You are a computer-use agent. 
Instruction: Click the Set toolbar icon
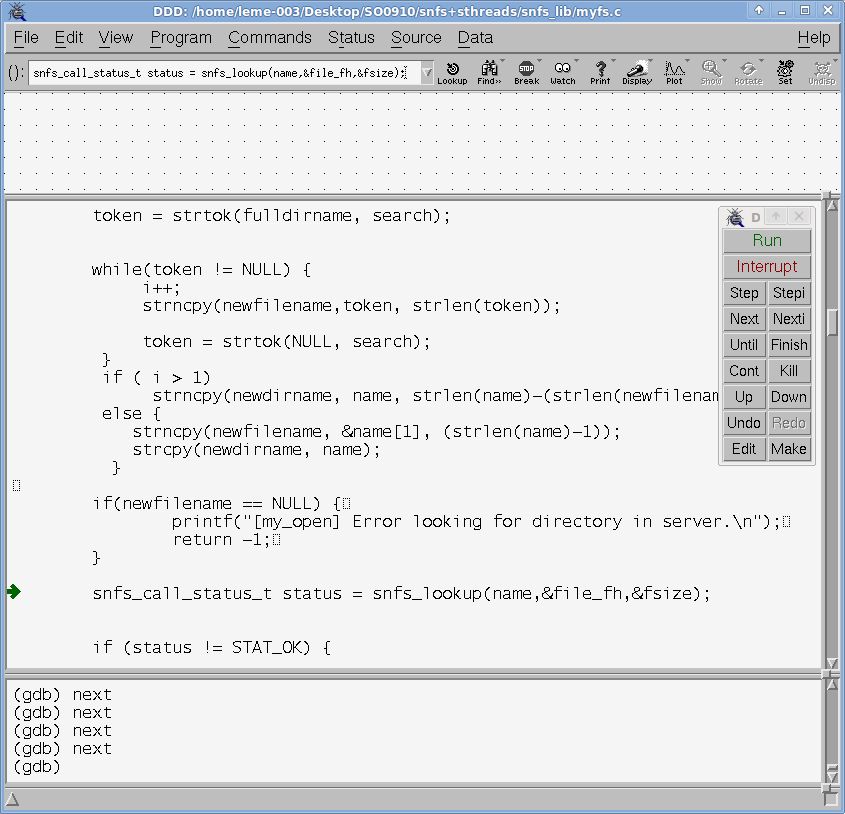(x=785, y=73)
